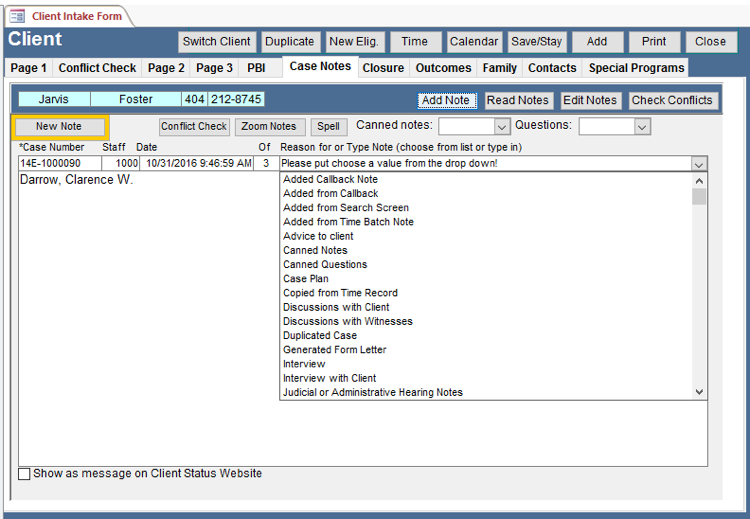Click the Check Conflicts button
This screenshot has height=519, width=750.
pyautogui.click(x=671, y=100)
